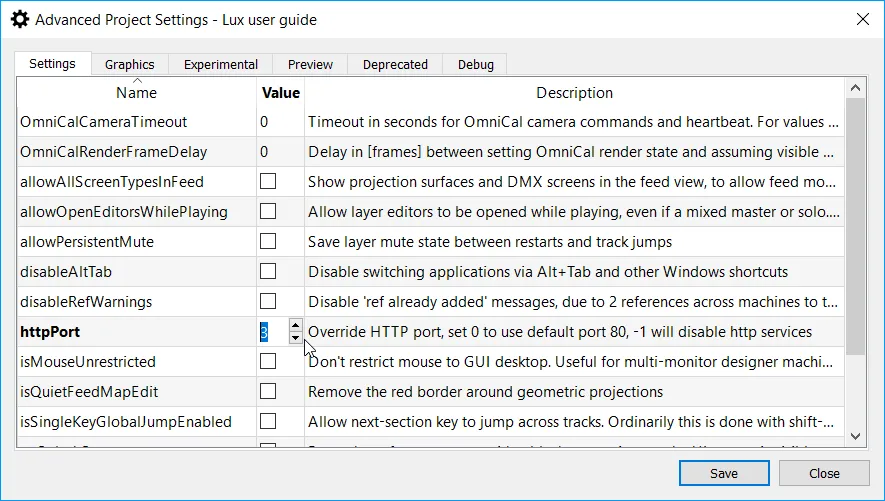The image size is (885, 501).
Task: Check the disableRefWarnings checkbox
Action: 268,301
